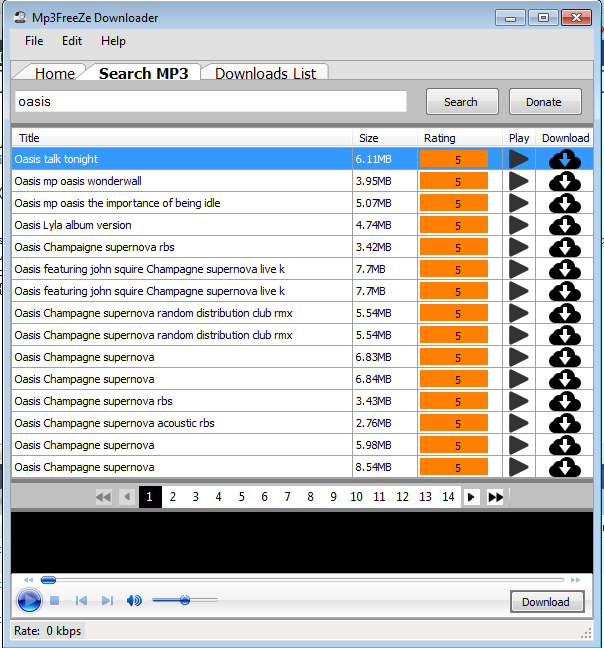Download 'Oasis Lyla album version' track
This screenshot has width=604, height=648.
tap(565, 226)
